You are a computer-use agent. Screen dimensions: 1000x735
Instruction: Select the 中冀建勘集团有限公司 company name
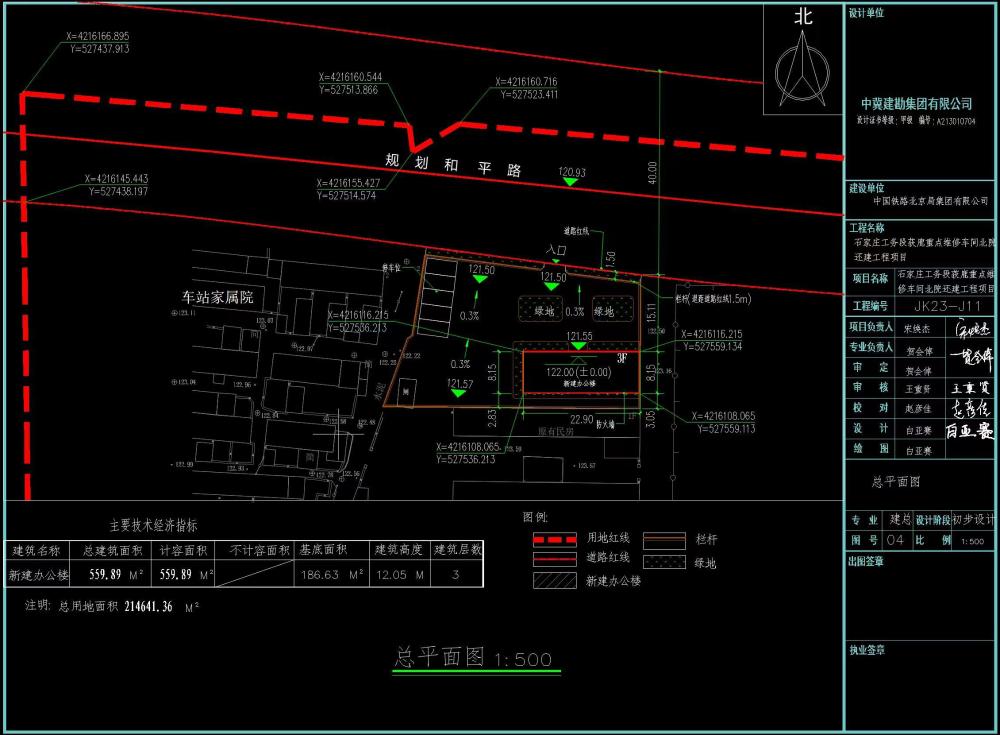pos(917,104)
